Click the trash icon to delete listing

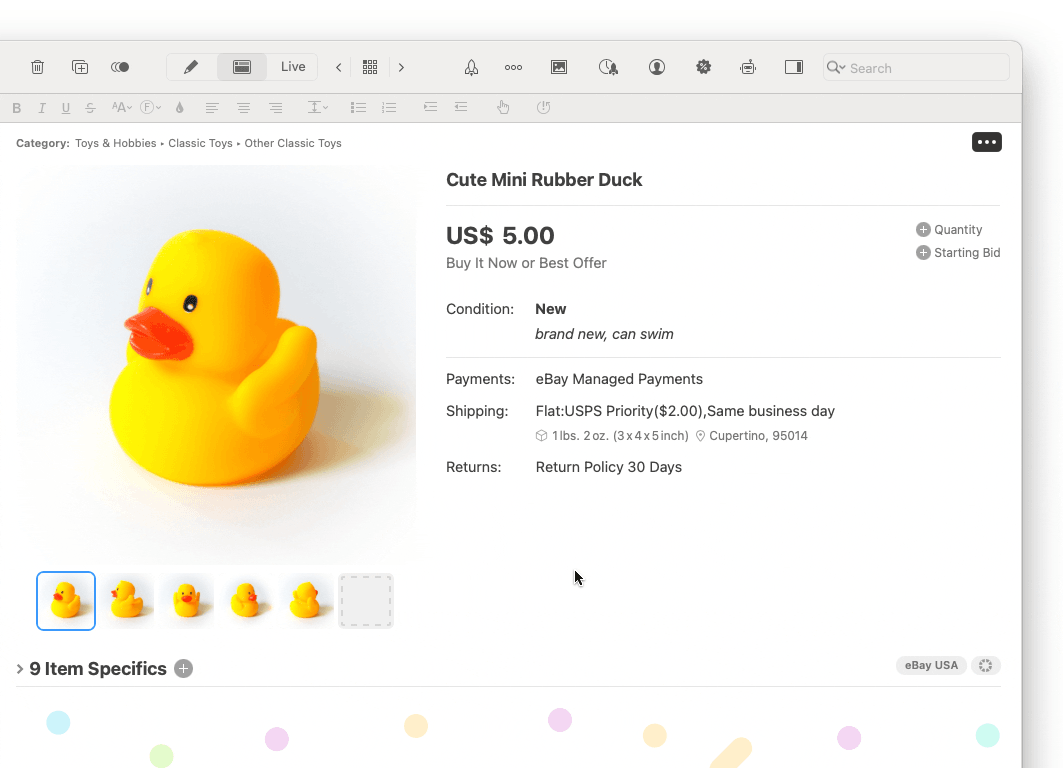pyautogui.click(x=37, y=67)
